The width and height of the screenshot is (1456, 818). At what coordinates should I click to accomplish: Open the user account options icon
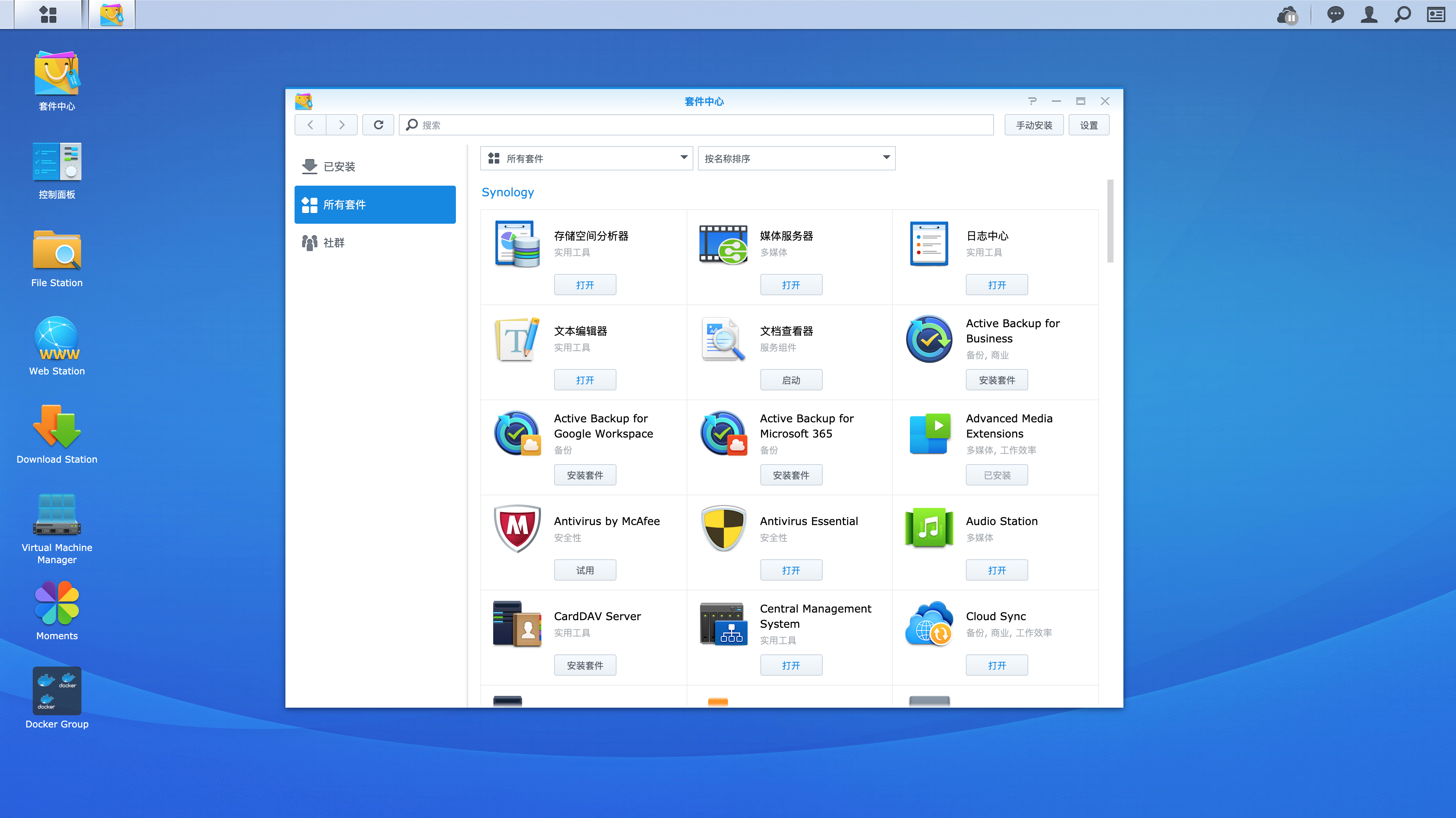point(1369,15)
